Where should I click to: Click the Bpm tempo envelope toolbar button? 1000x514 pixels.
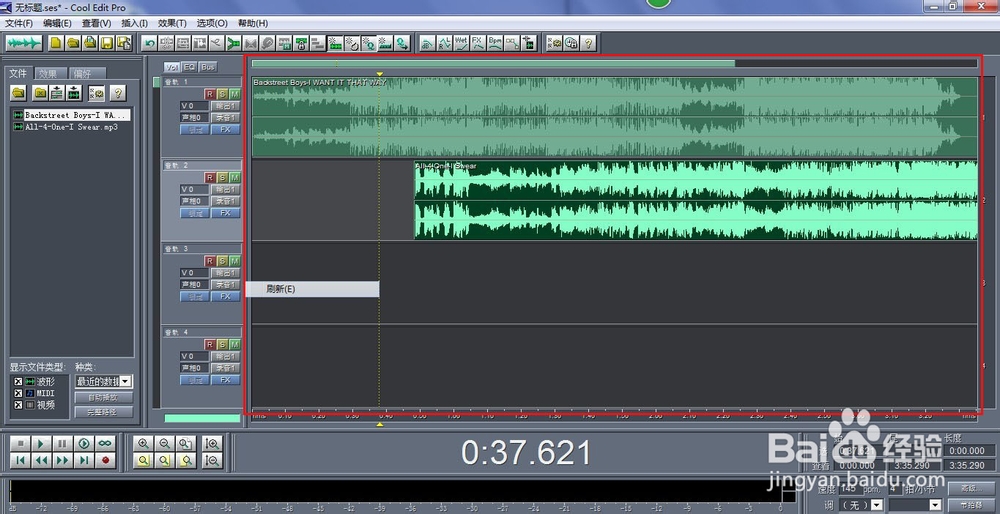(x=495, y=43)
